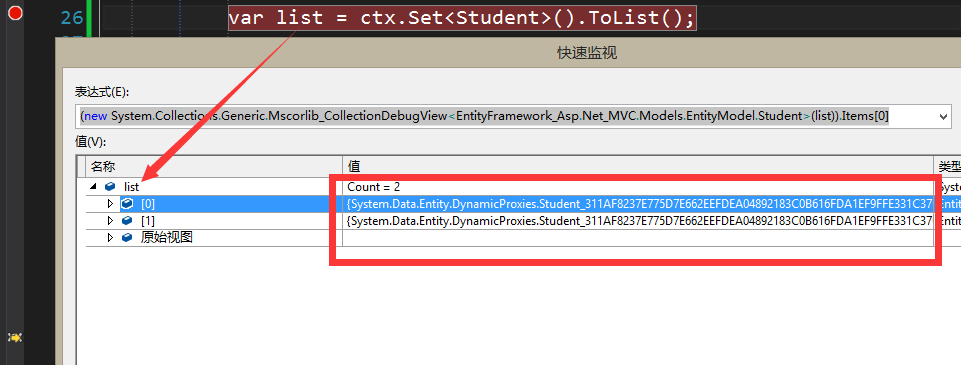Click the 值 column header
Screen dimensions: 961x365
[x=637, y=167]
